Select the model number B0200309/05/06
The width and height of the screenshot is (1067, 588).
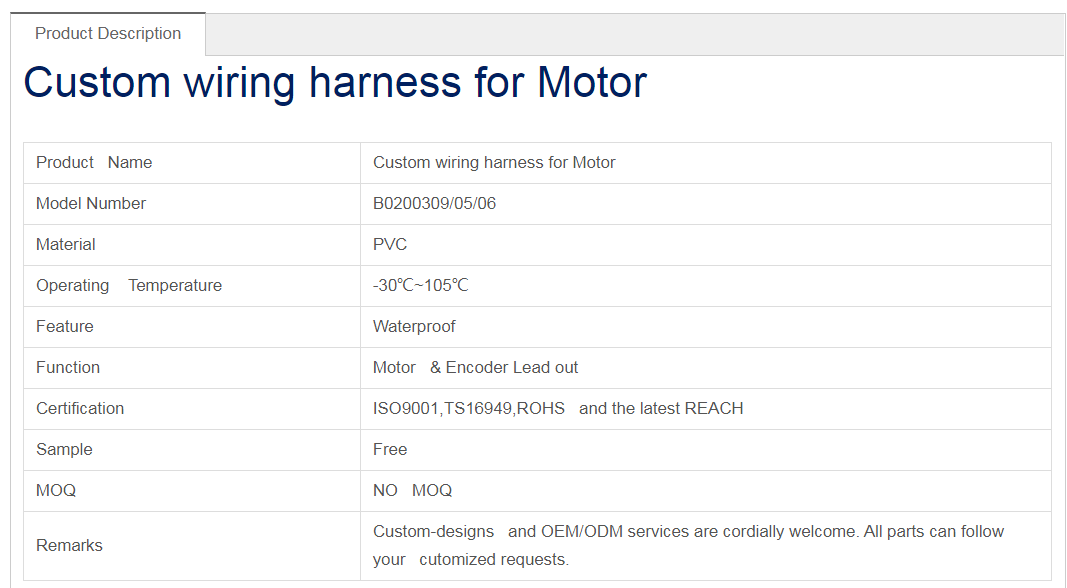click(x=434, y=204)
